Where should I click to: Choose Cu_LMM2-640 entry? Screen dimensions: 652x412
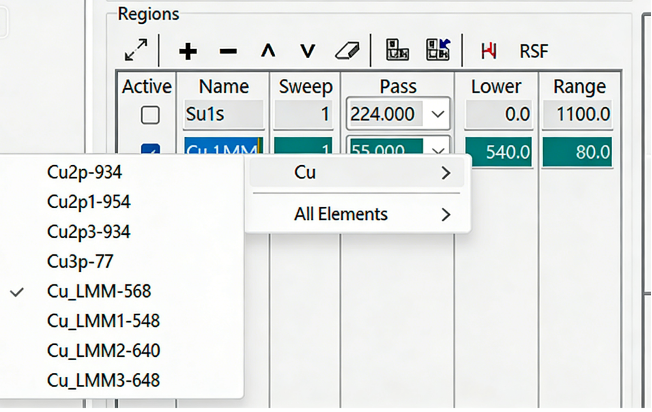103,351
